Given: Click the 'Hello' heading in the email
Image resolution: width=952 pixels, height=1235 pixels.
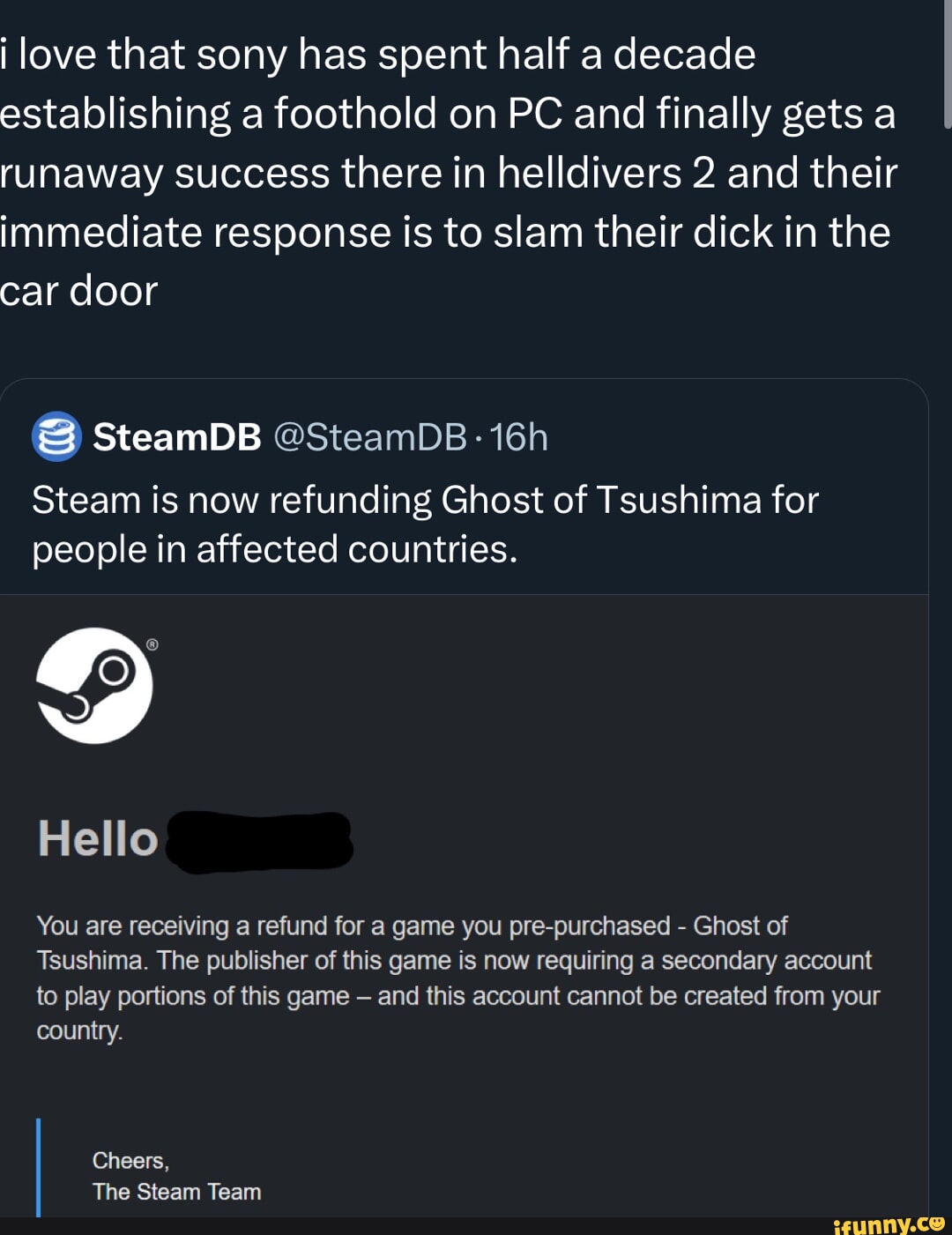Looking at the screenshot, I should (98, 838).
